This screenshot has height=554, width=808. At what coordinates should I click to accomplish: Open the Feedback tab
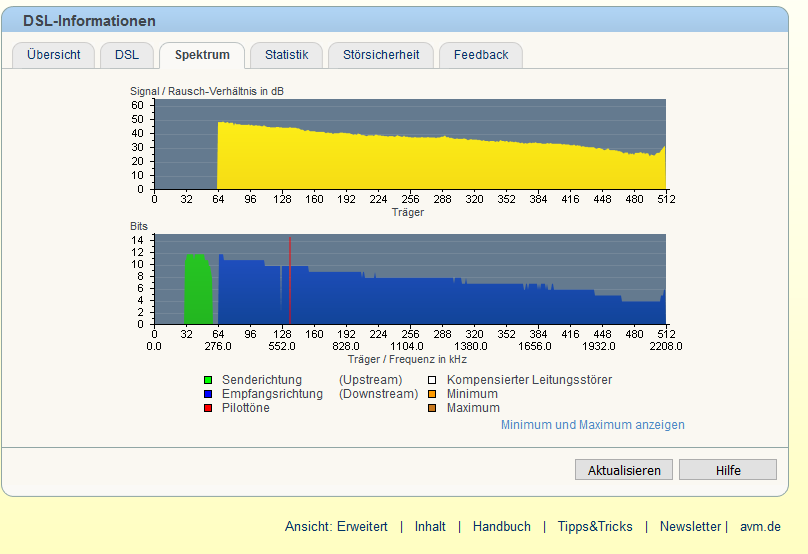(x=481, y=55)
